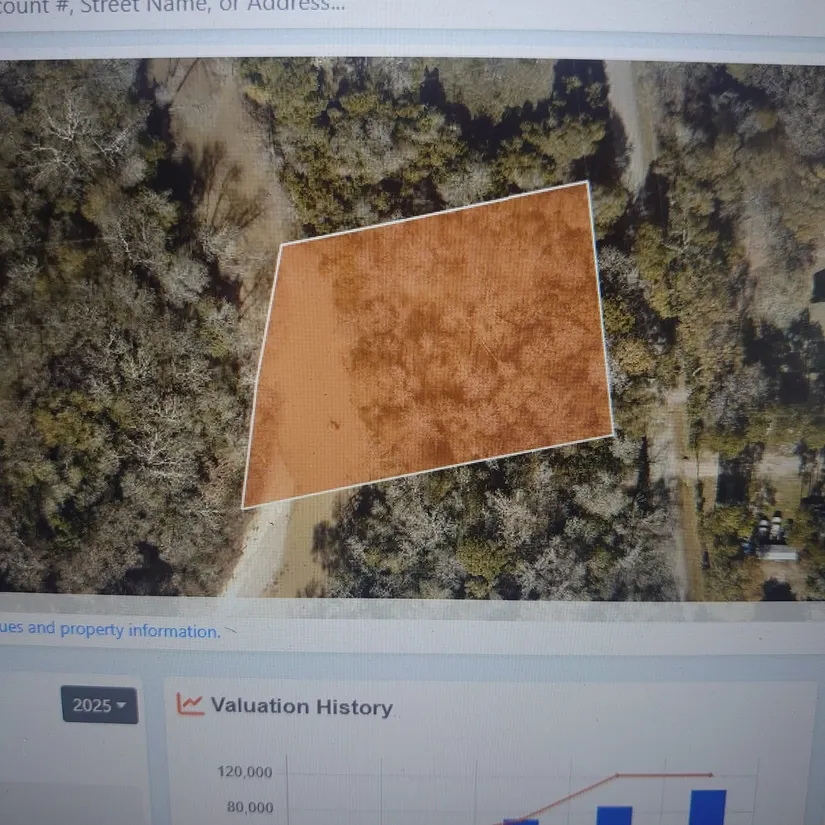Click the top-right corner of parcel outline
The width and height of the screenshot is (825, 825).
click(x=587, y=183)
